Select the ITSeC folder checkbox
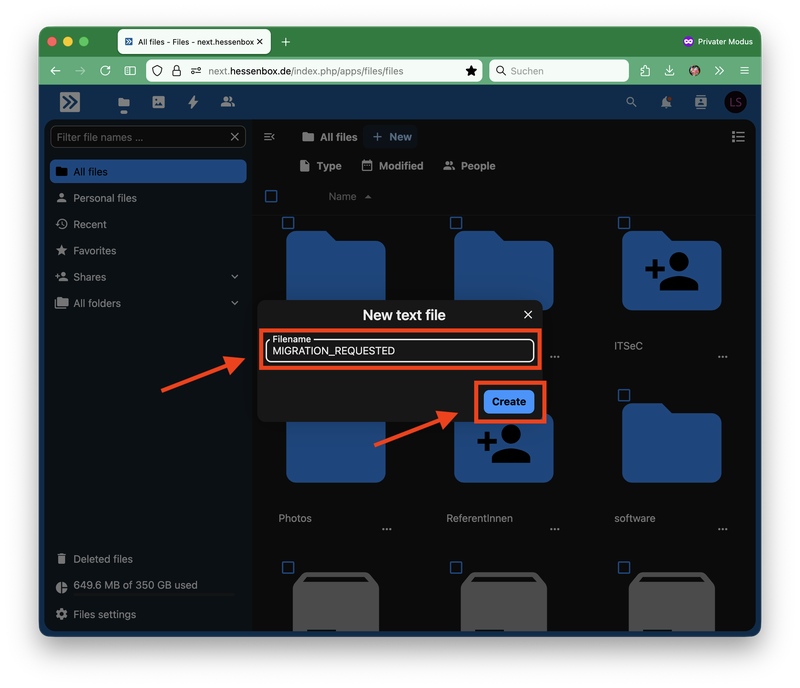Viewport: 800px width, 688px height. pos(623,223)
